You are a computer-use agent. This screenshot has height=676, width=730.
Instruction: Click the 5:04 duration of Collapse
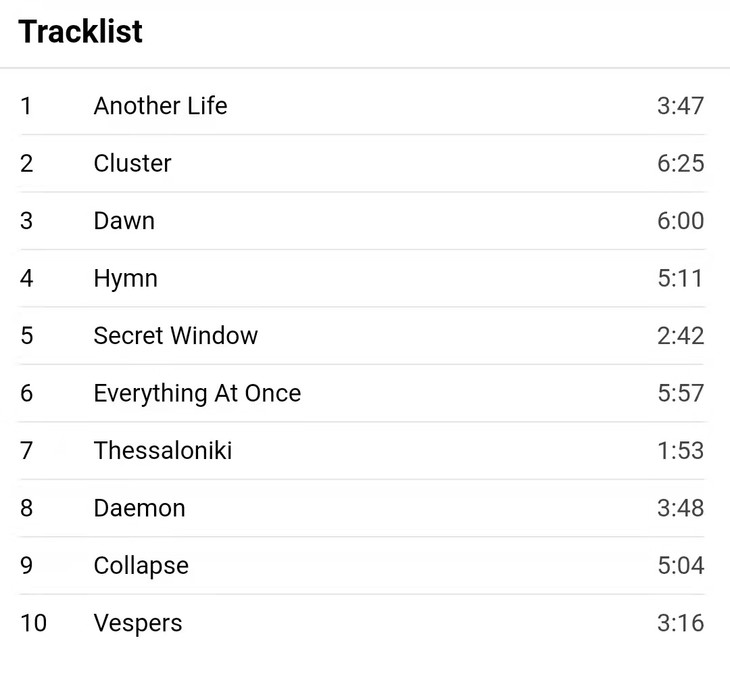[x=680, y=566]
